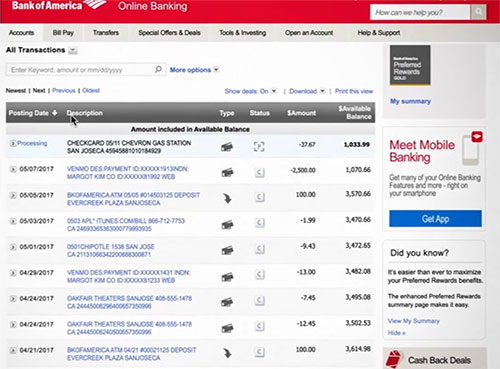The image size is (500, 369).
Task: Click the Description column header
Action: [x=85, y=113]
